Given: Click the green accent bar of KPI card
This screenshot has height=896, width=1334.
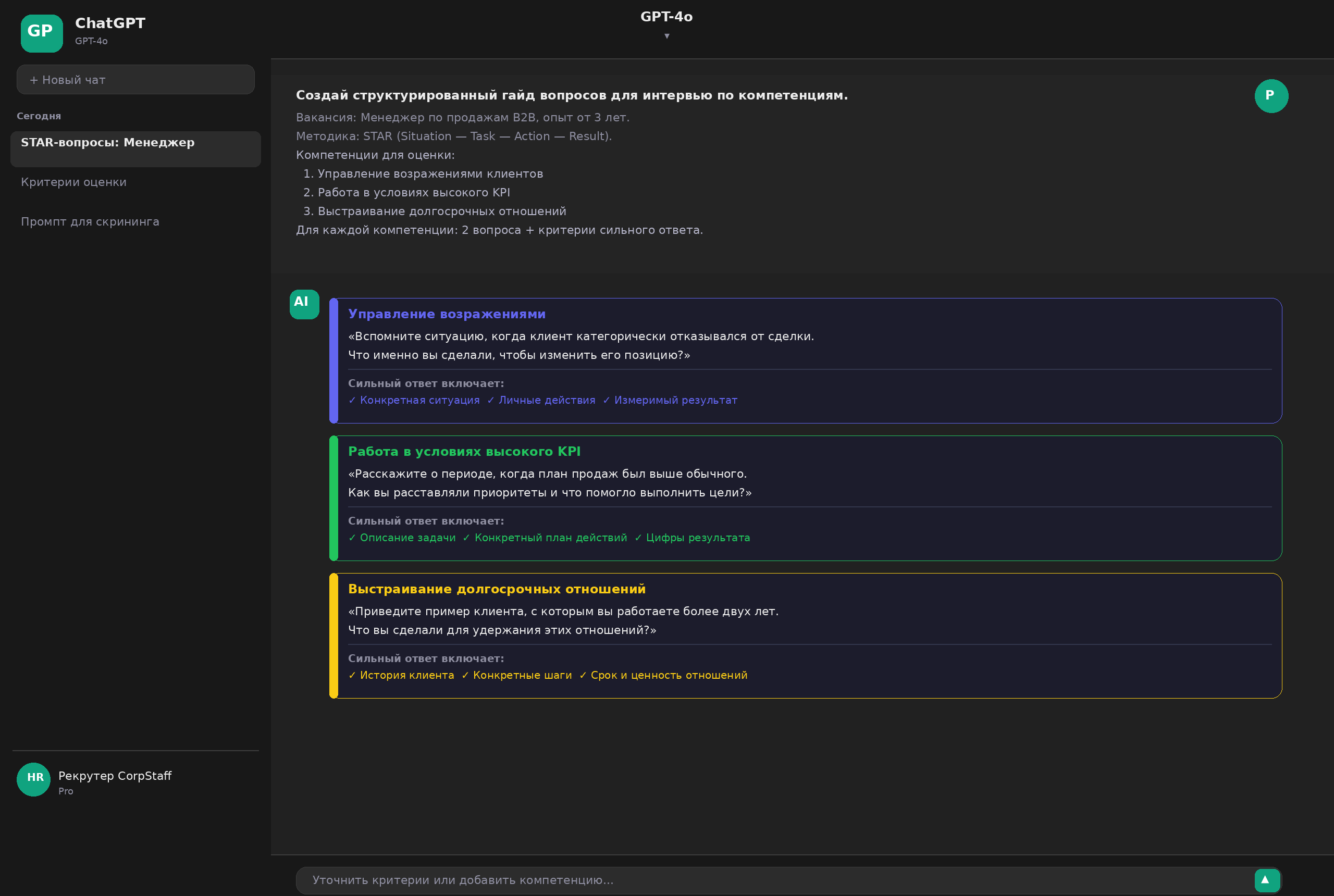Looking at the screenshot, I should click(334, 499).
